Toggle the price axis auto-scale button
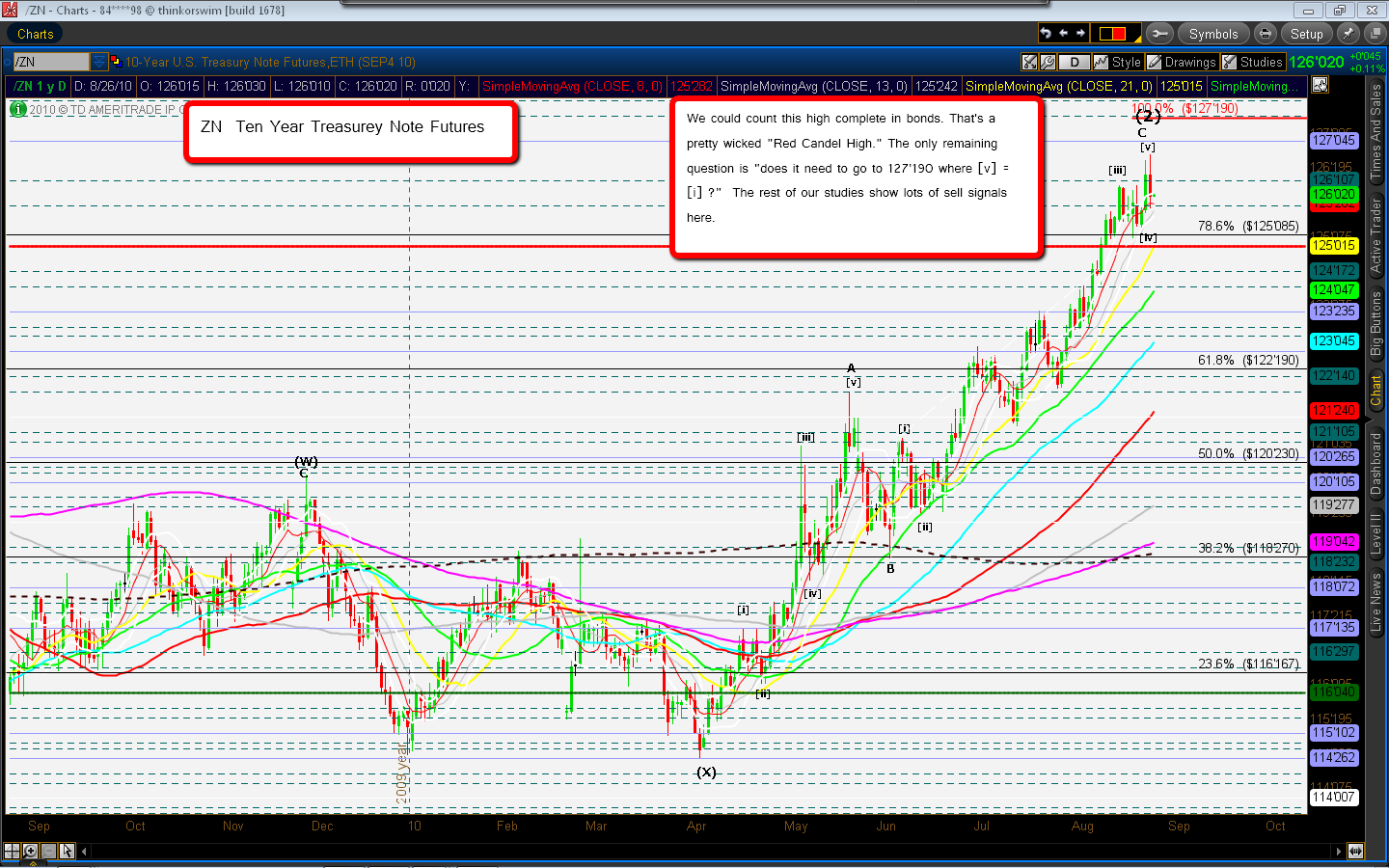Screen dimensions: 1389x868 coord(1320,85)
